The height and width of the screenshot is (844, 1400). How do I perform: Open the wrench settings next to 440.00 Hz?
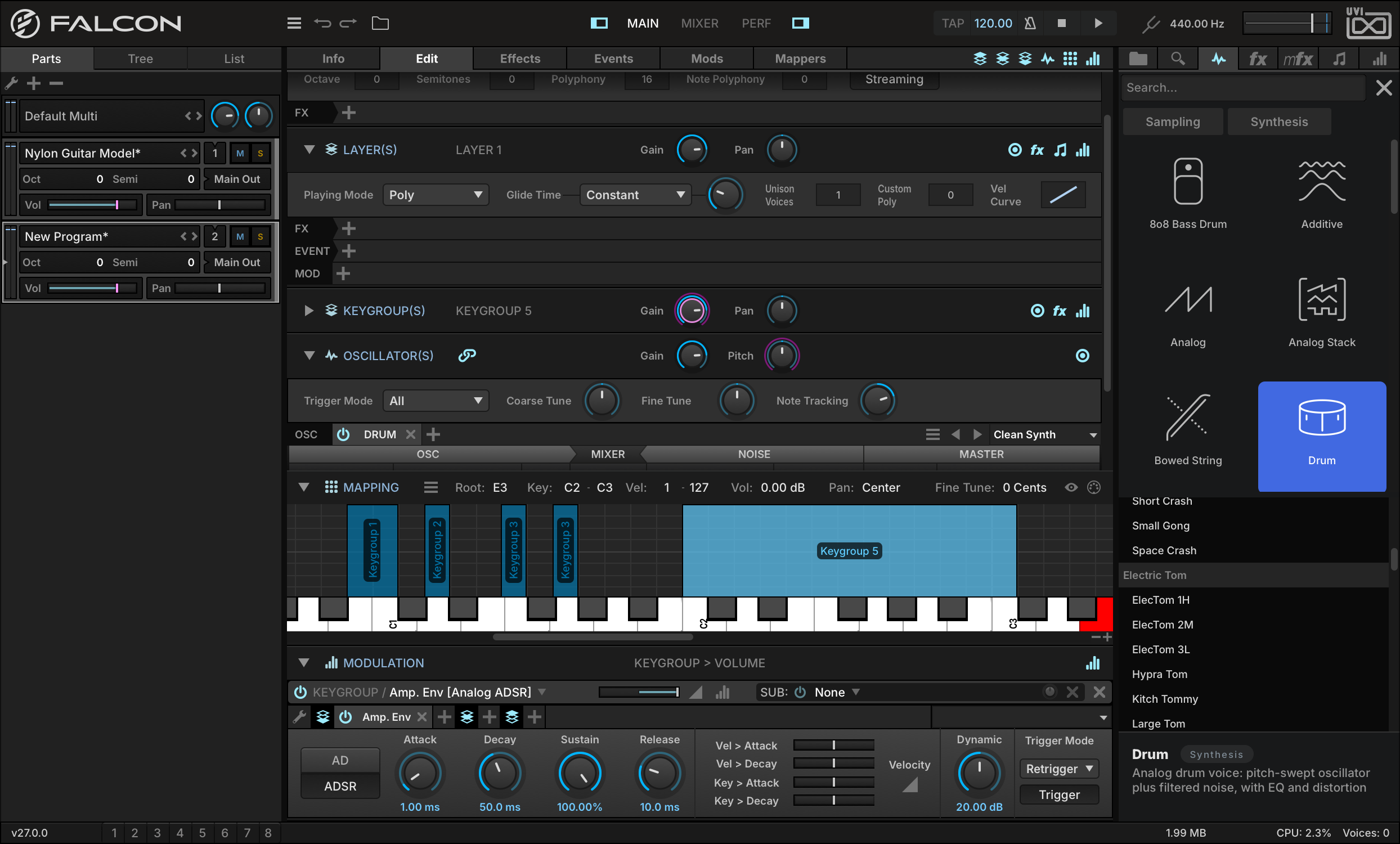point(1151,24)
